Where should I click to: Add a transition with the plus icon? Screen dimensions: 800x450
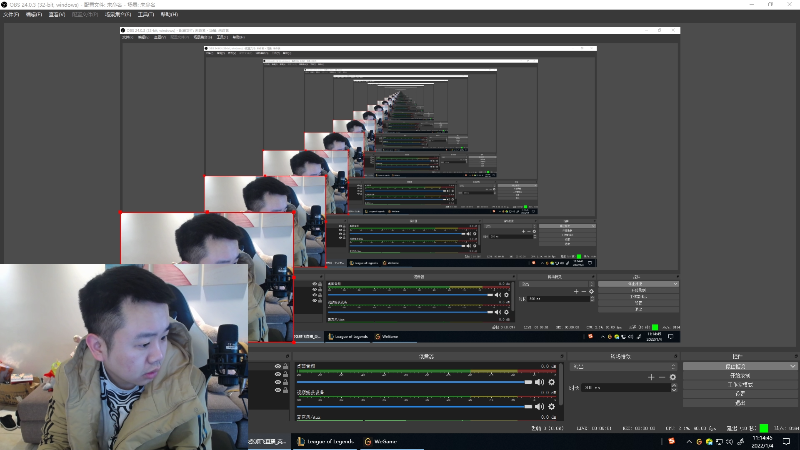point(651,377)
